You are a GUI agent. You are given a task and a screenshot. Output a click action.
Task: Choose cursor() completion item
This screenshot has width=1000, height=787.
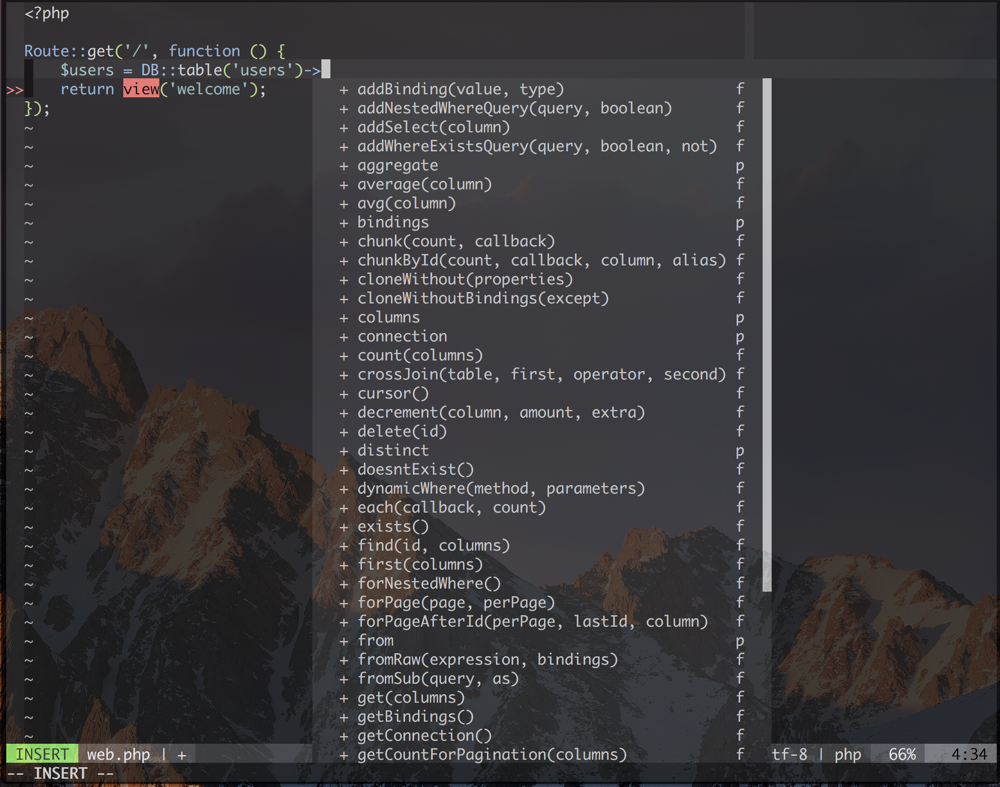542,393
